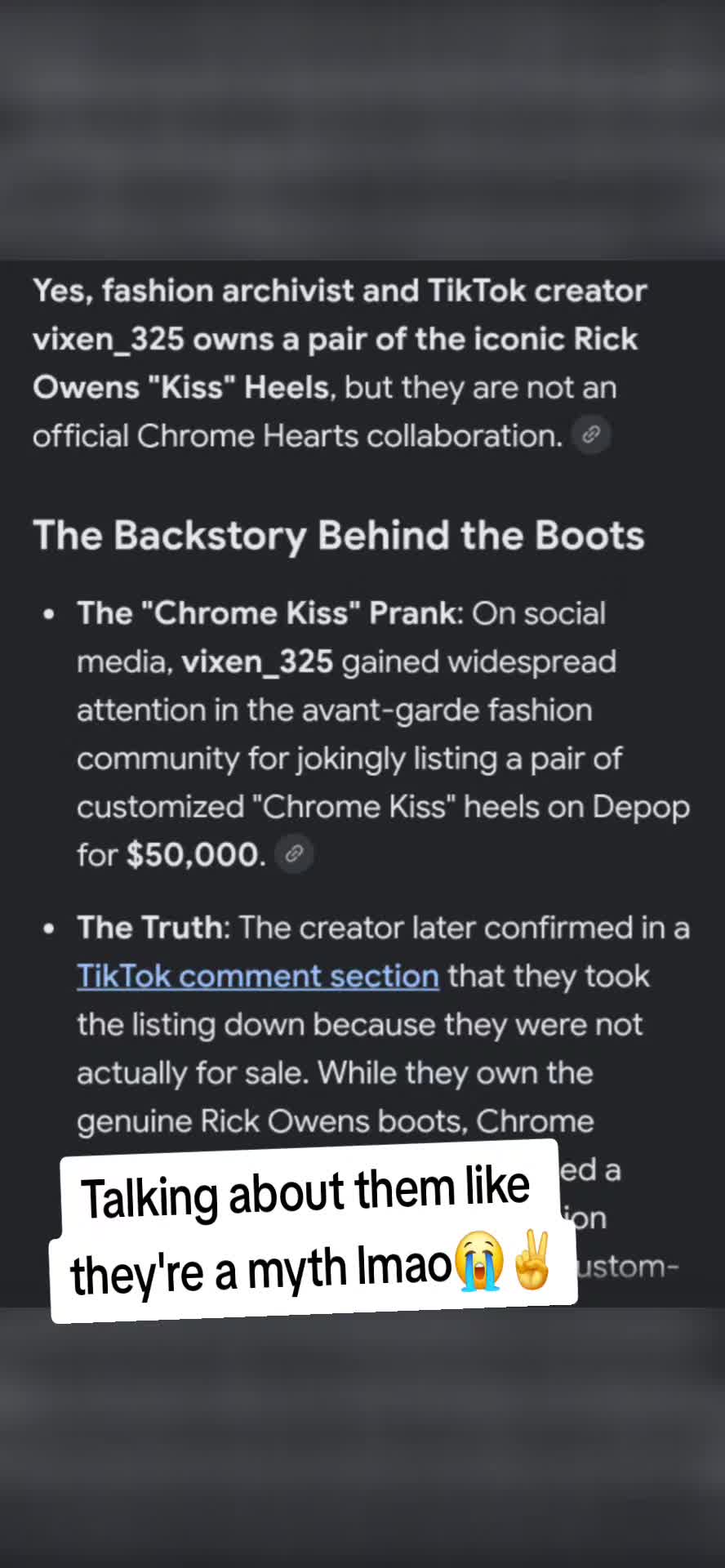
Task: Tap the peace sign emoji in caption
Action: (532, 1261)
